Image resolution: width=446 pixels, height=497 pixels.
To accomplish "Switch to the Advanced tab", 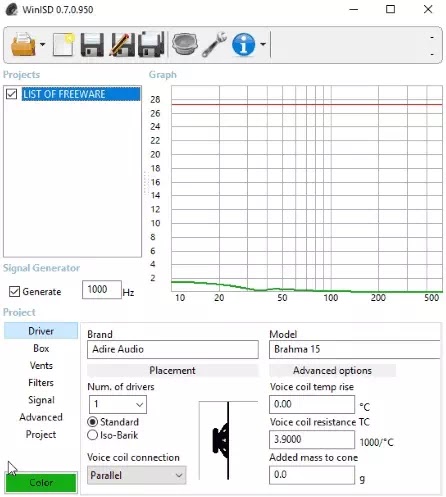I will pos(41,417).
